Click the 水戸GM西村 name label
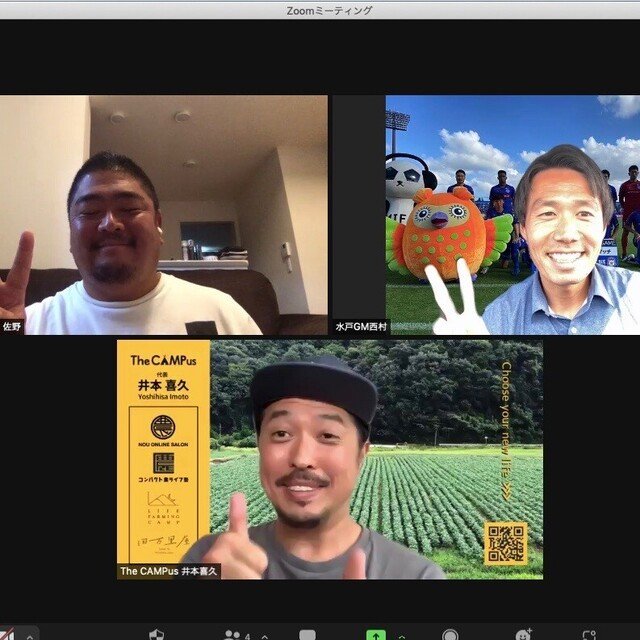 coord(361,327)
